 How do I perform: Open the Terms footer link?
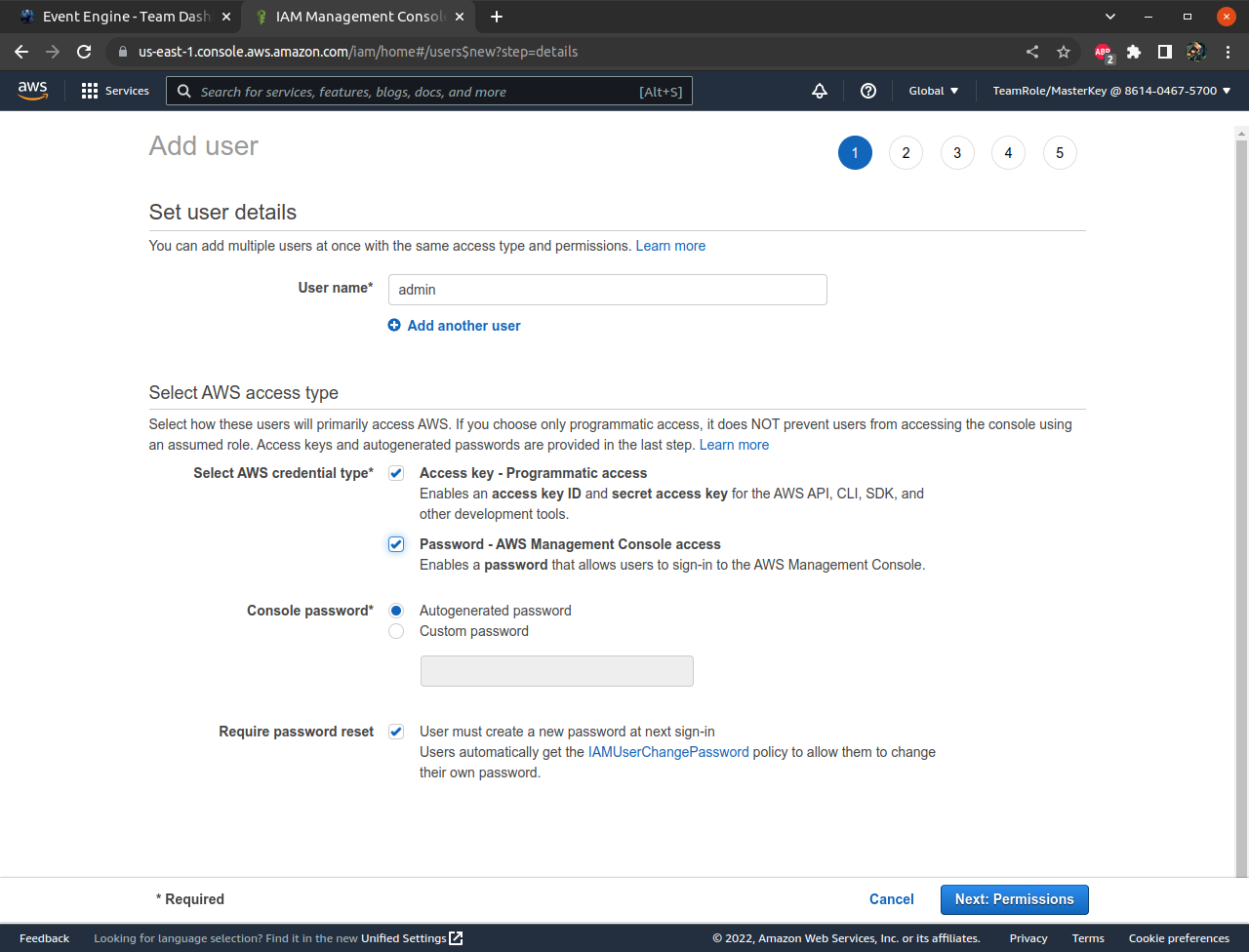(1088, 938)
